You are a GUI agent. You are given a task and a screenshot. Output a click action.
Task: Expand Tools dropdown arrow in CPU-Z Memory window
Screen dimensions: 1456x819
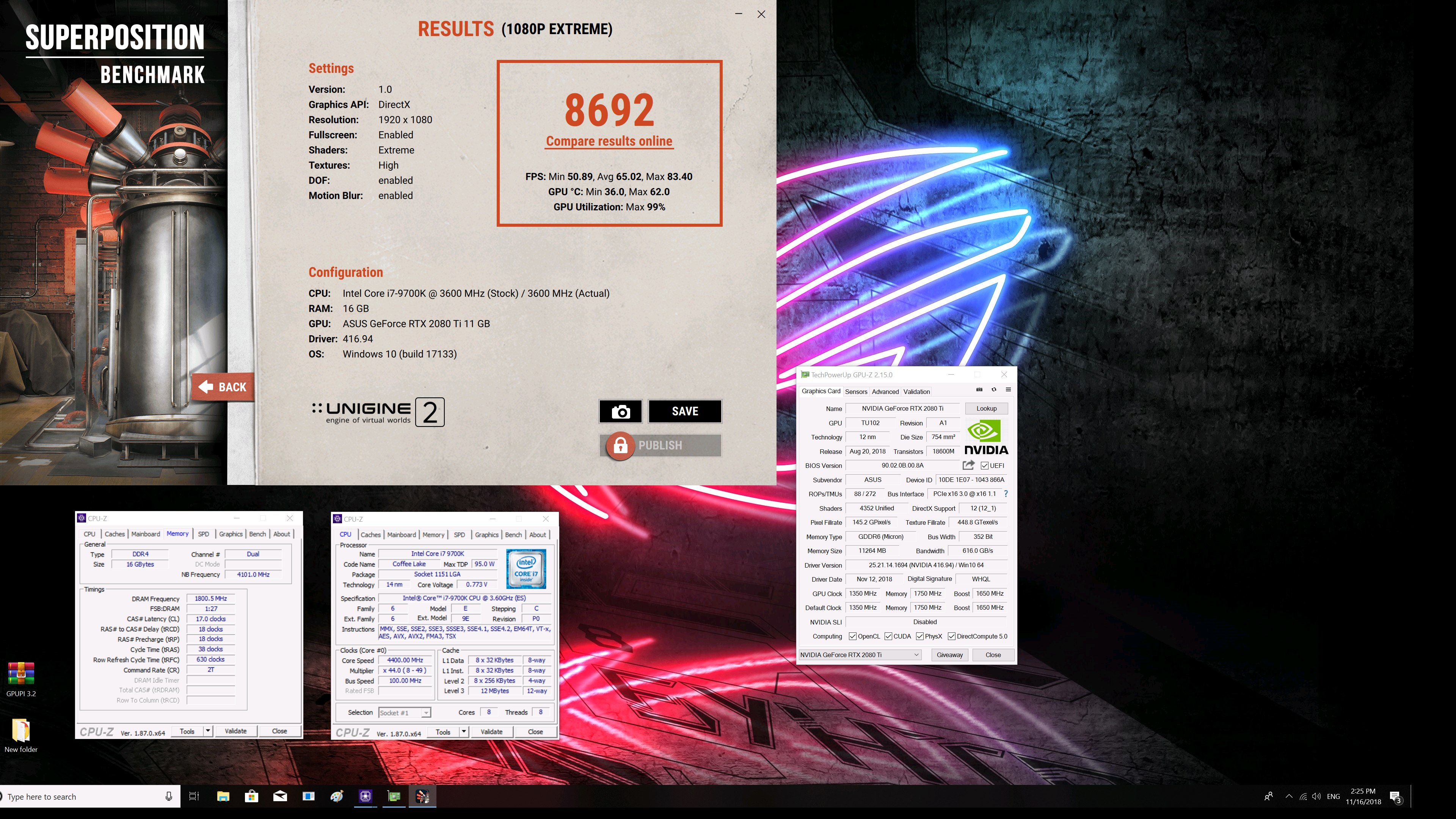[x=207, y=731]
